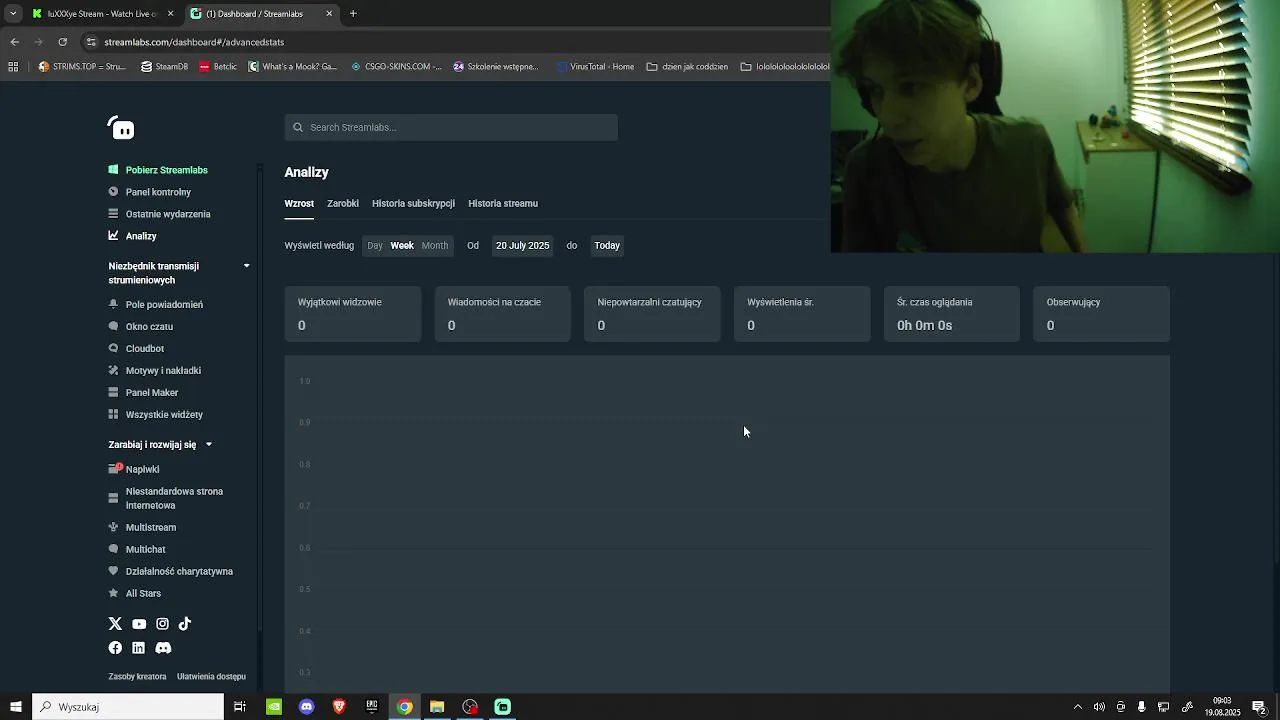The image size is (1280, 720).
Task: Open File Explorer from the taskbar
Action: [x=437, y=707]
